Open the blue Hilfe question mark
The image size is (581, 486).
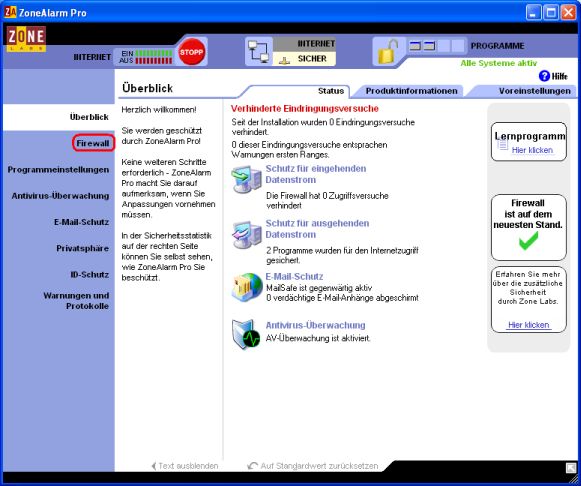point(544,76)
